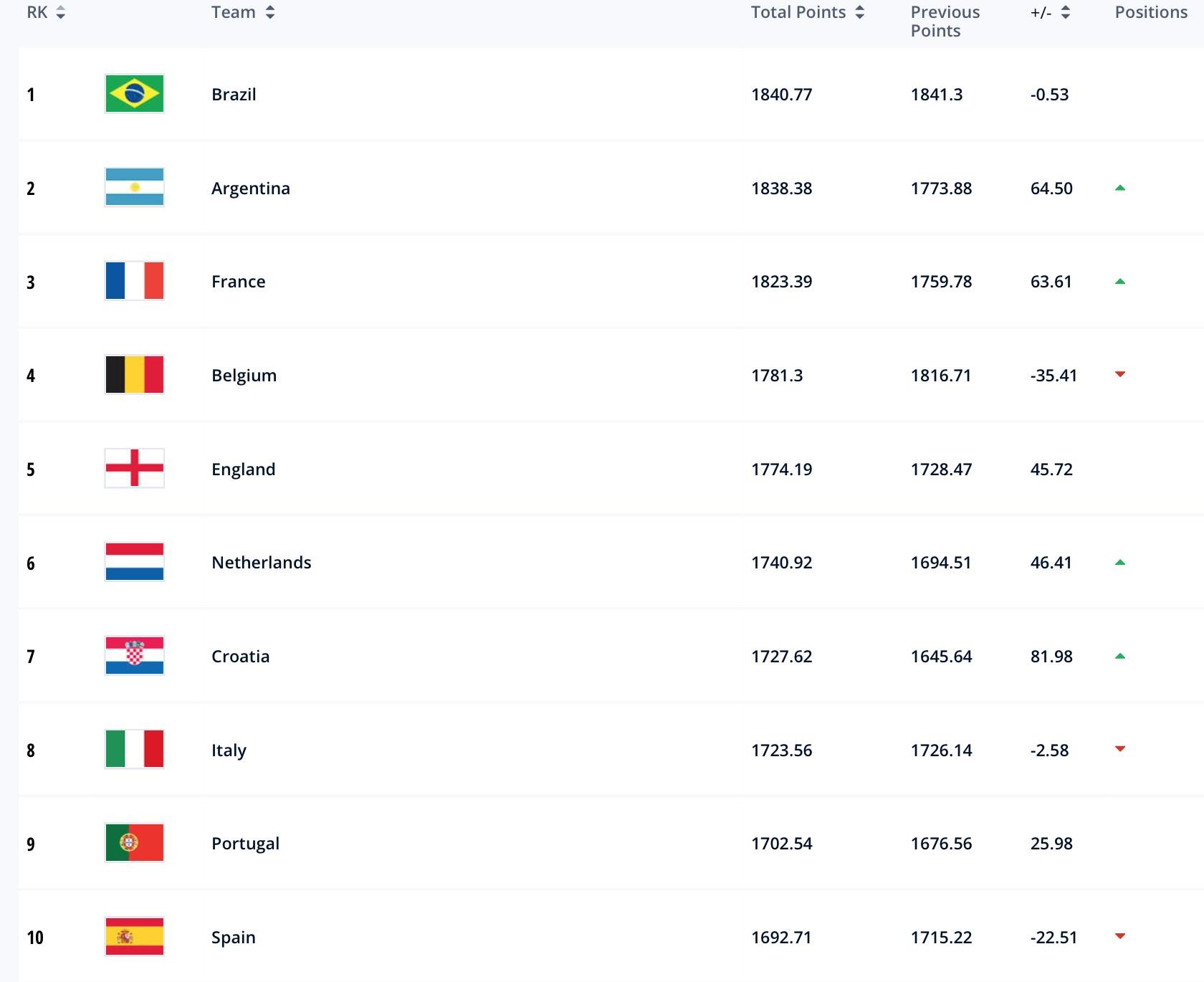This screenshot has width=1204, height=982.
Task: Click the Netherlands flag icon
Action: pos(134,562)
